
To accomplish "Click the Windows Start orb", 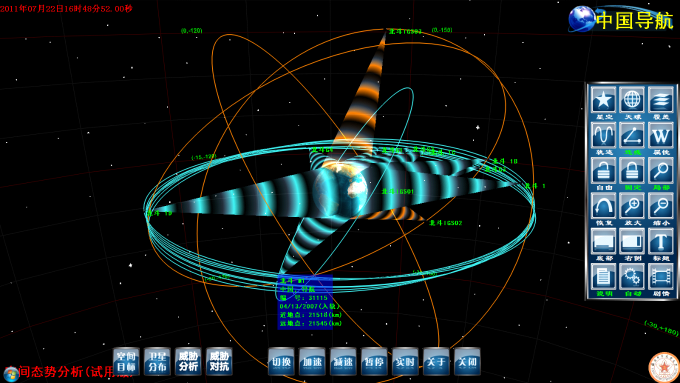I will pyautogui.click(x=10, y=374).
